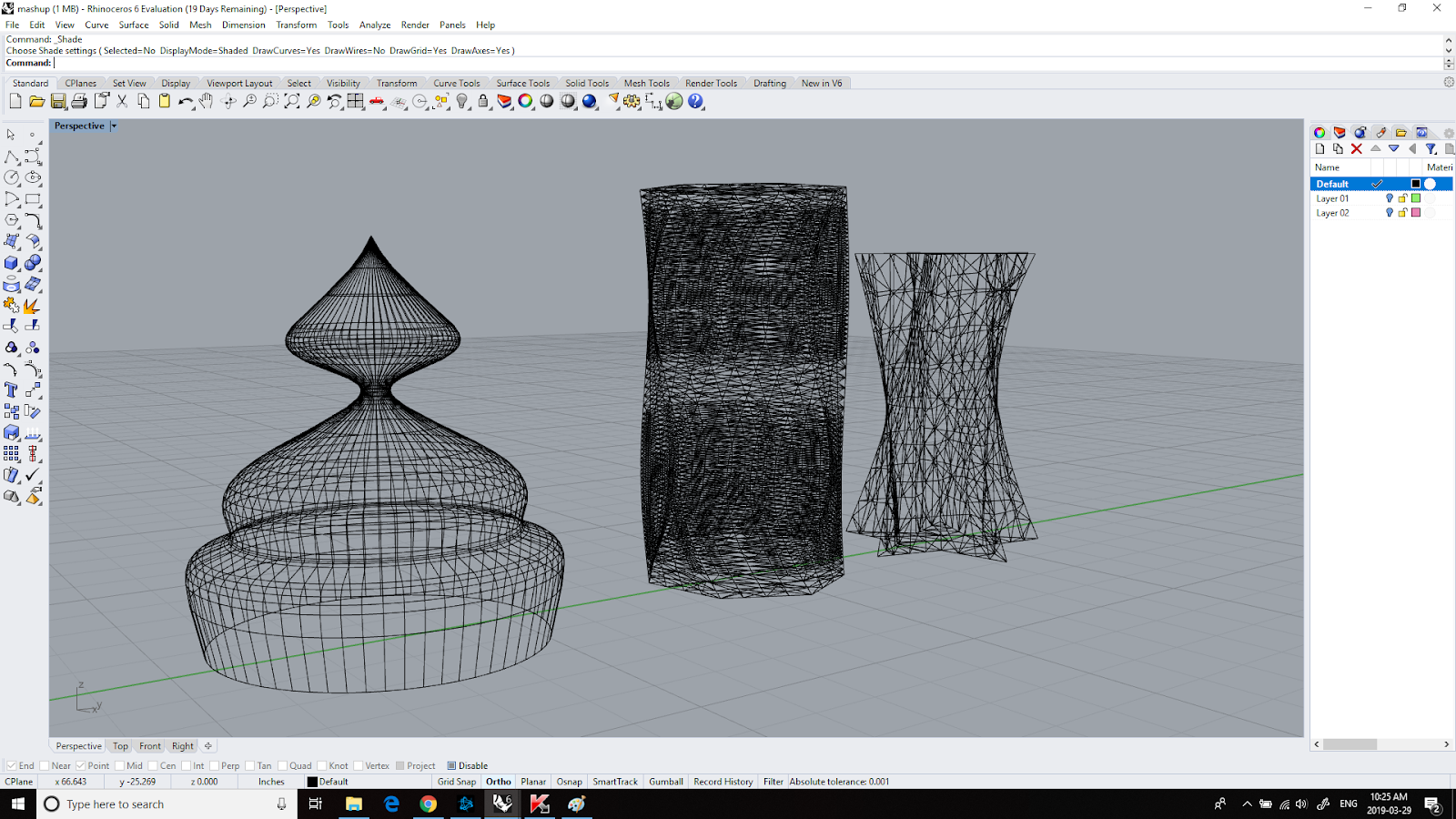Image resolution: width=1456 pixels, height=819 pixels.
Task: Change Layer 02 pink color swatch
Action: click(1416, 213)
